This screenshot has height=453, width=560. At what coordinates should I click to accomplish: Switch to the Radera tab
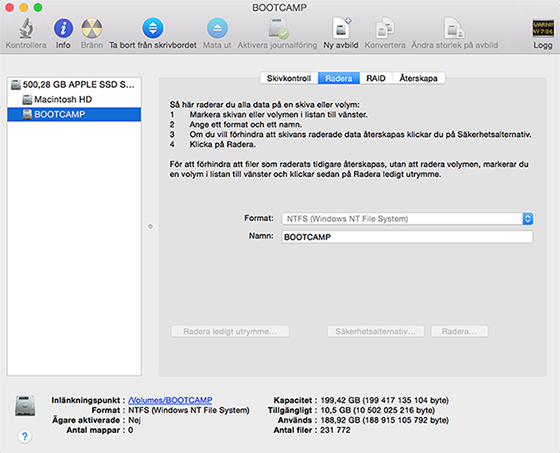[339, 78]
